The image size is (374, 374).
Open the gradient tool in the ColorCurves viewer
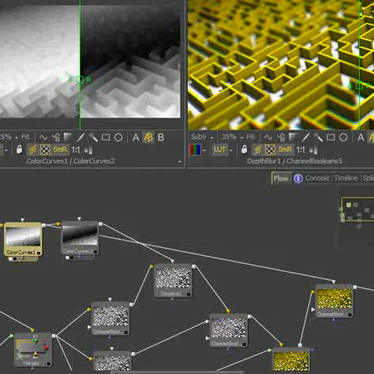click(x=68, y=137)
